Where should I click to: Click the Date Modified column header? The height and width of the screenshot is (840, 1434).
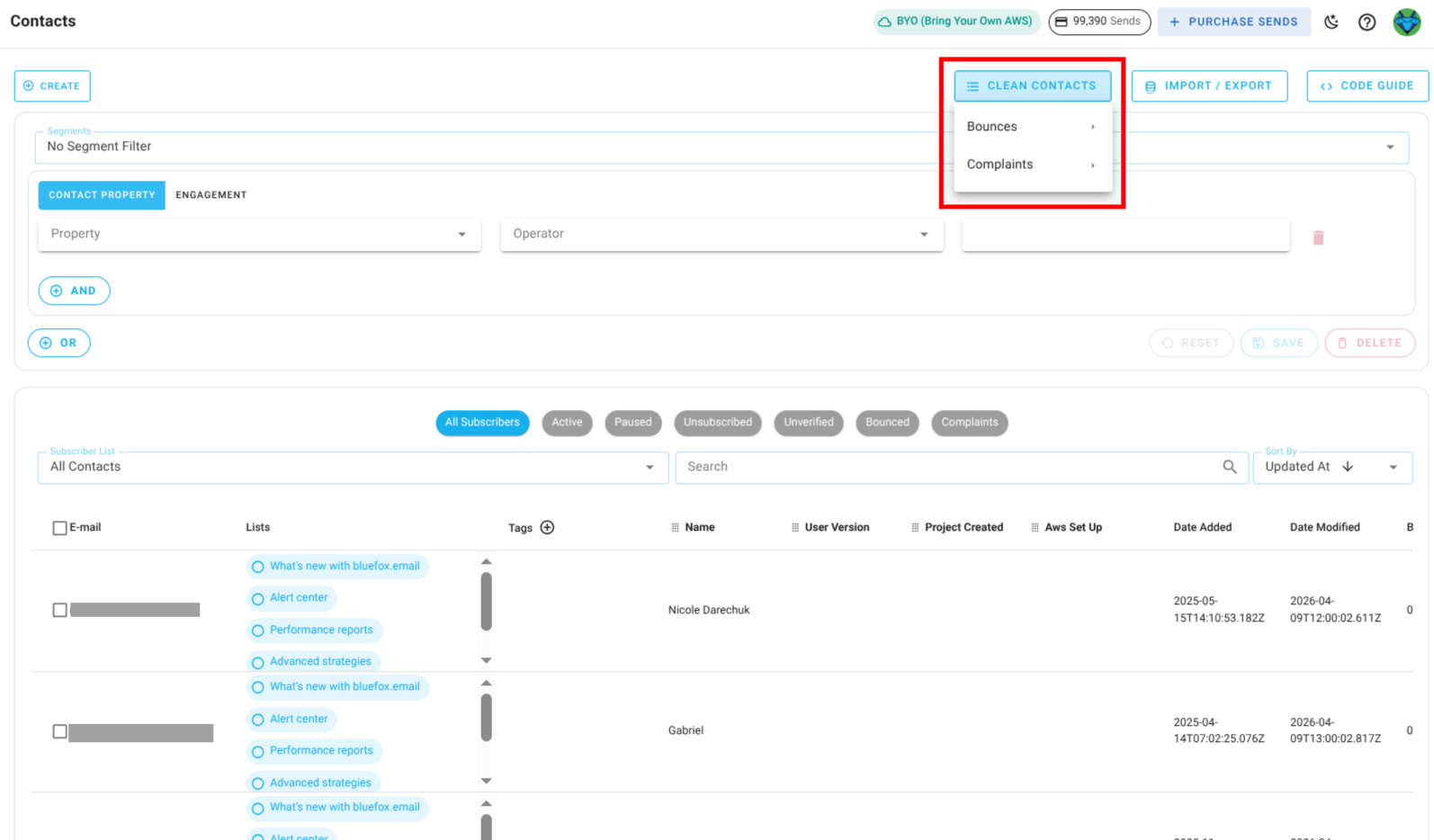[1325, 528]
